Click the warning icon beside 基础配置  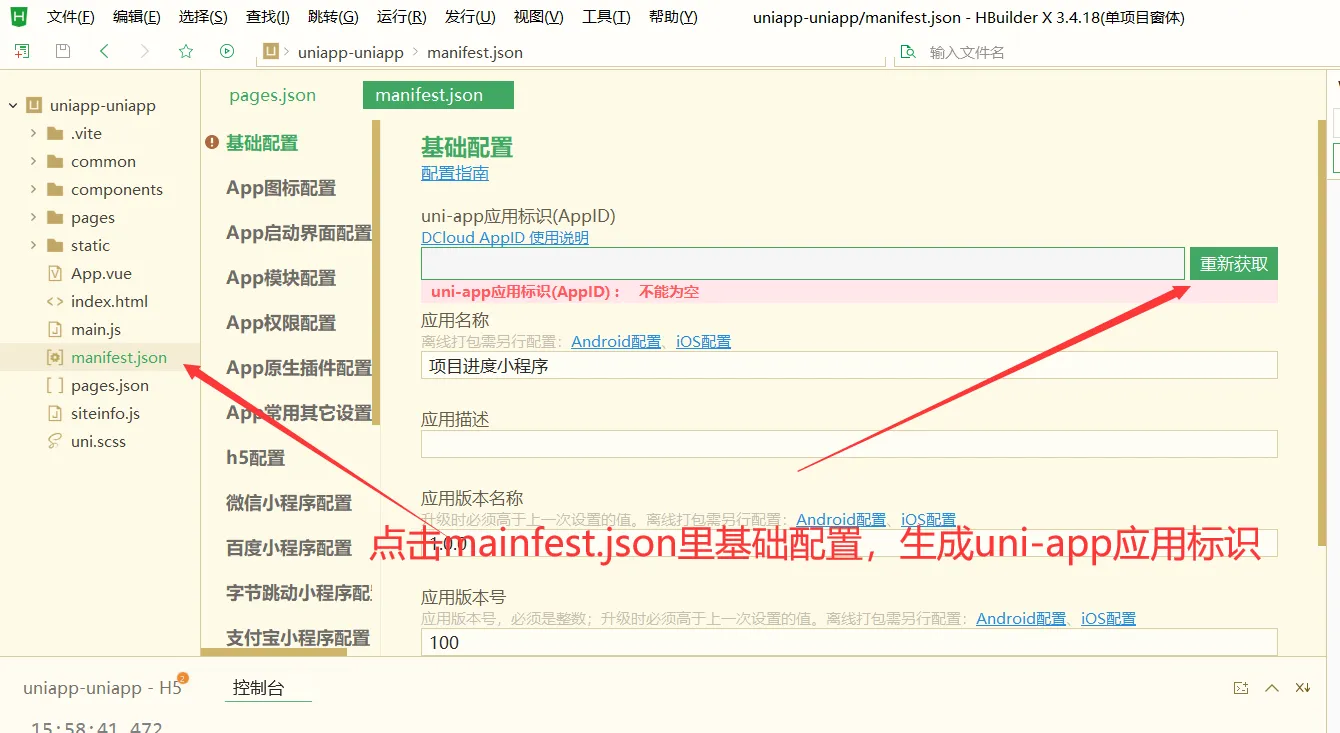coord(212,143)
